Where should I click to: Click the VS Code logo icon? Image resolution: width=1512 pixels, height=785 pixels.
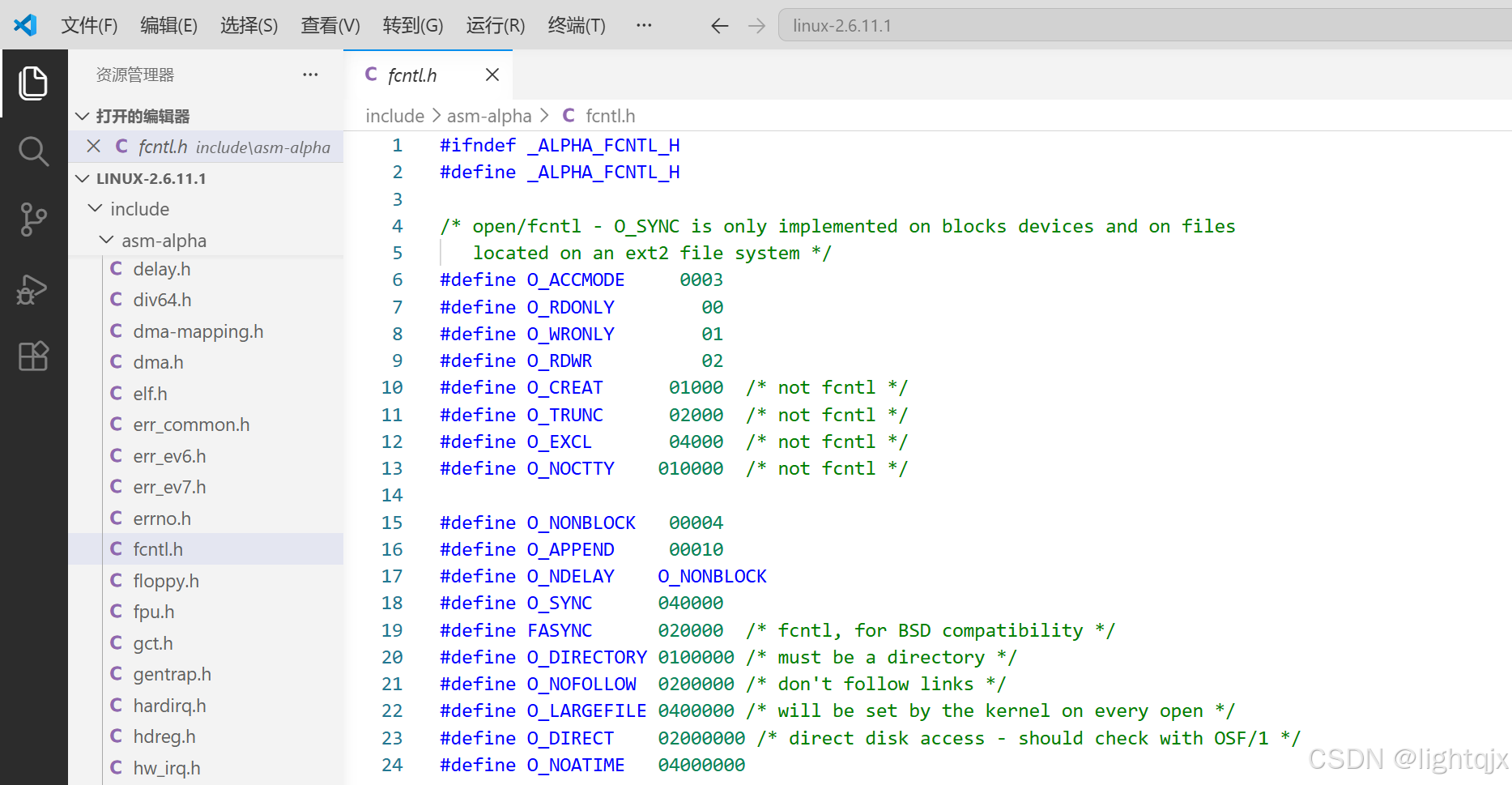click(25, 25)
